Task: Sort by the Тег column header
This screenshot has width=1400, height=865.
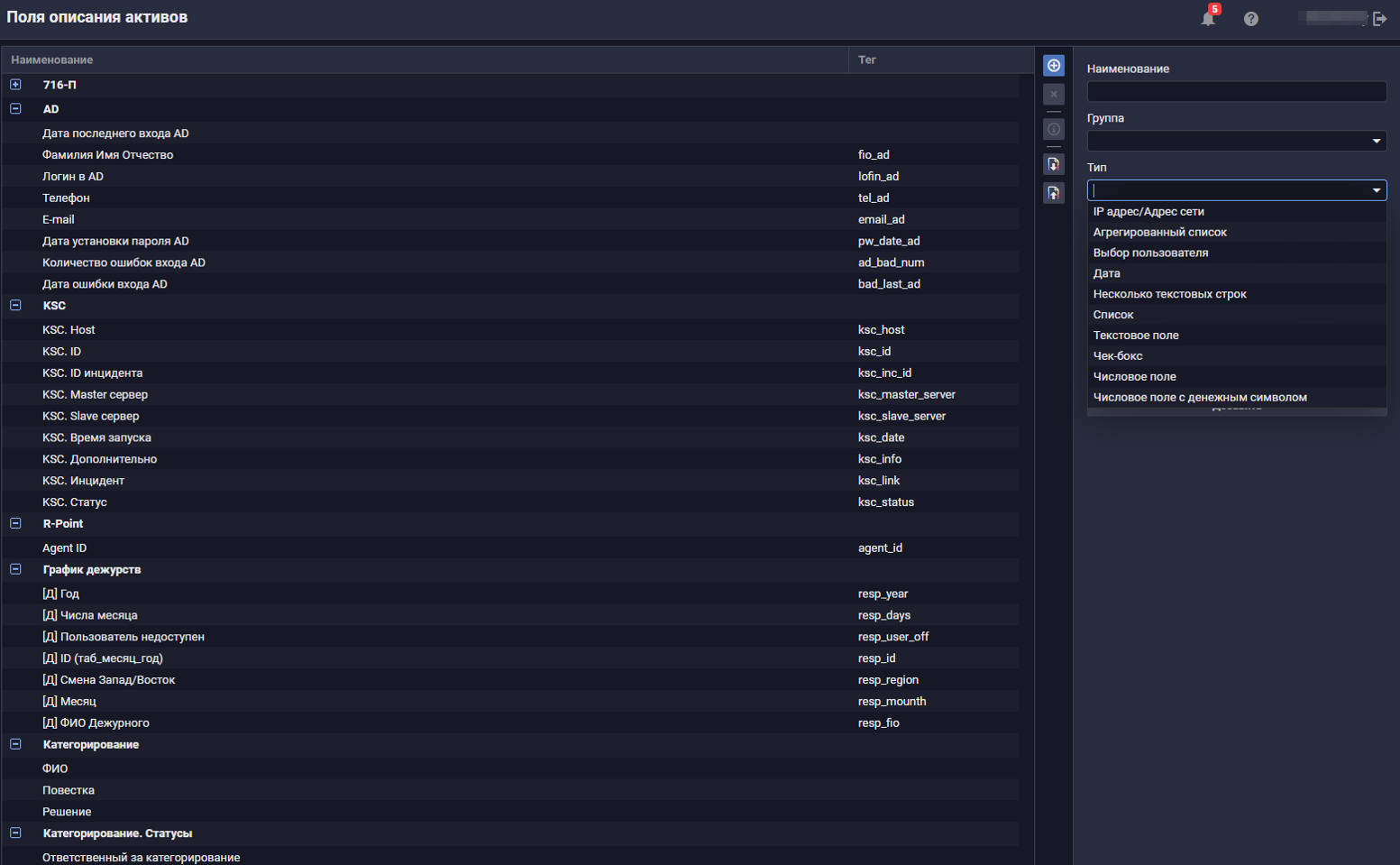Action: [867, 60]
